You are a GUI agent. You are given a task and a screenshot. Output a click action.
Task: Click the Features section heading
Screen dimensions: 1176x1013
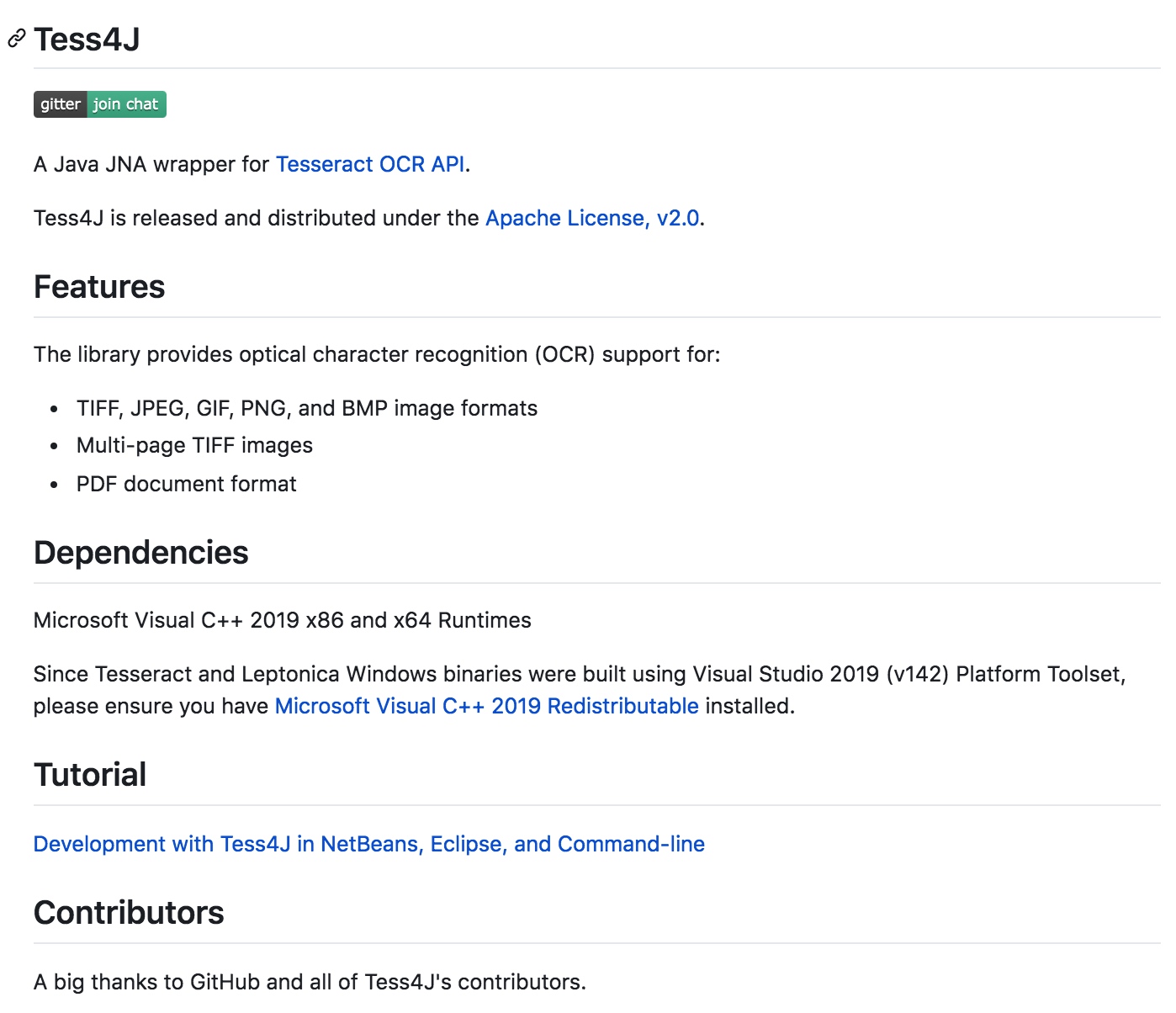coord(99,287)
